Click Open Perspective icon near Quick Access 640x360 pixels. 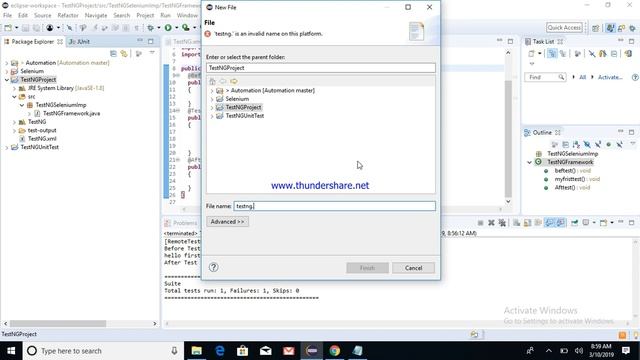(596, 28)
